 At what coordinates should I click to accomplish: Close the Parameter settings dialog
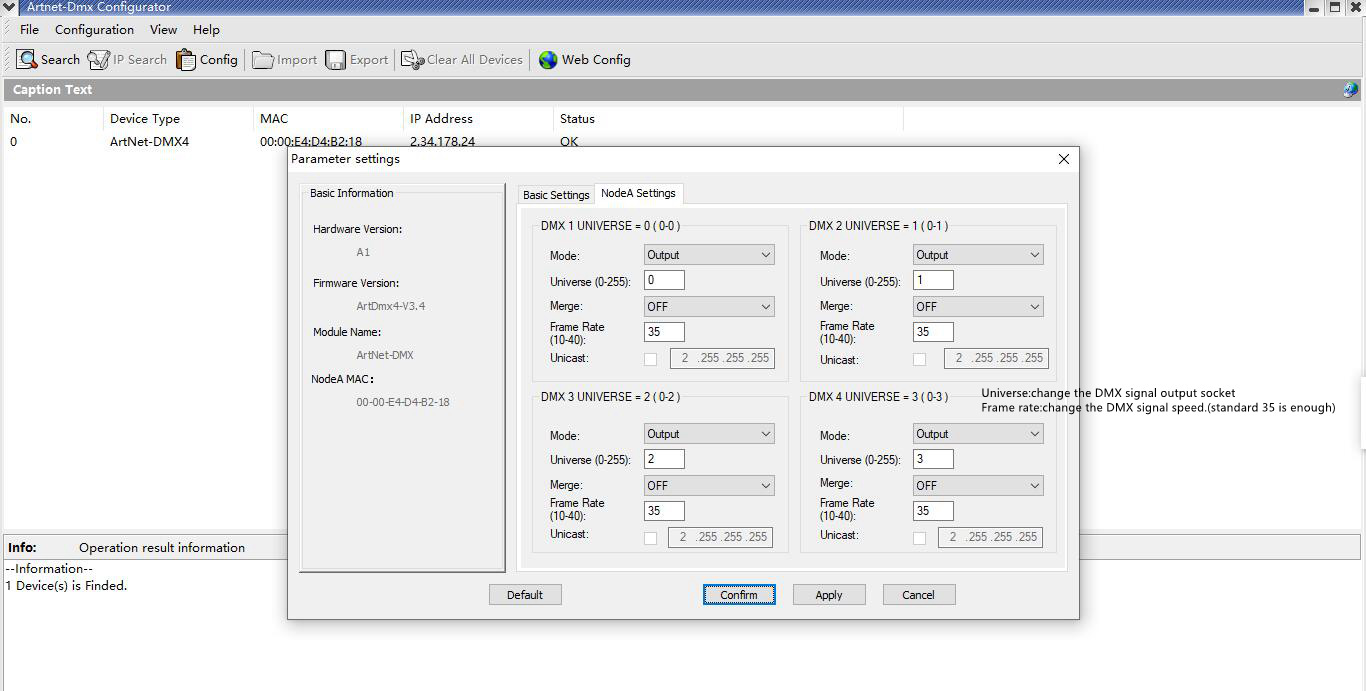tap(1063, 159)
